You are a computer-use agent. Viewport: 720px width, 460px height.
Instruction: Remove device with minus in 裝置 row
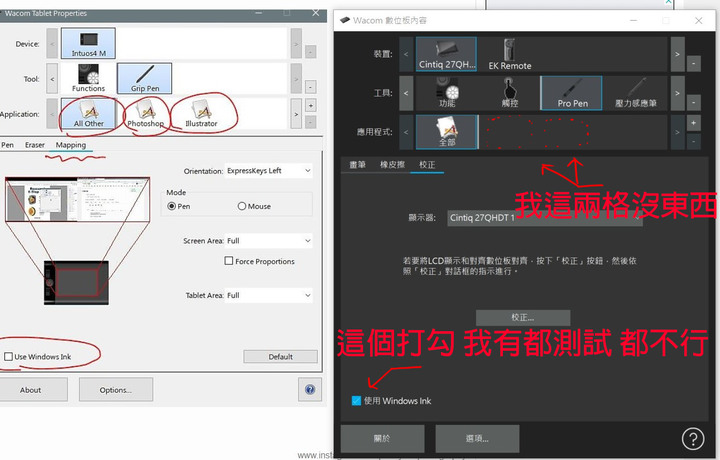click(693, 63)
